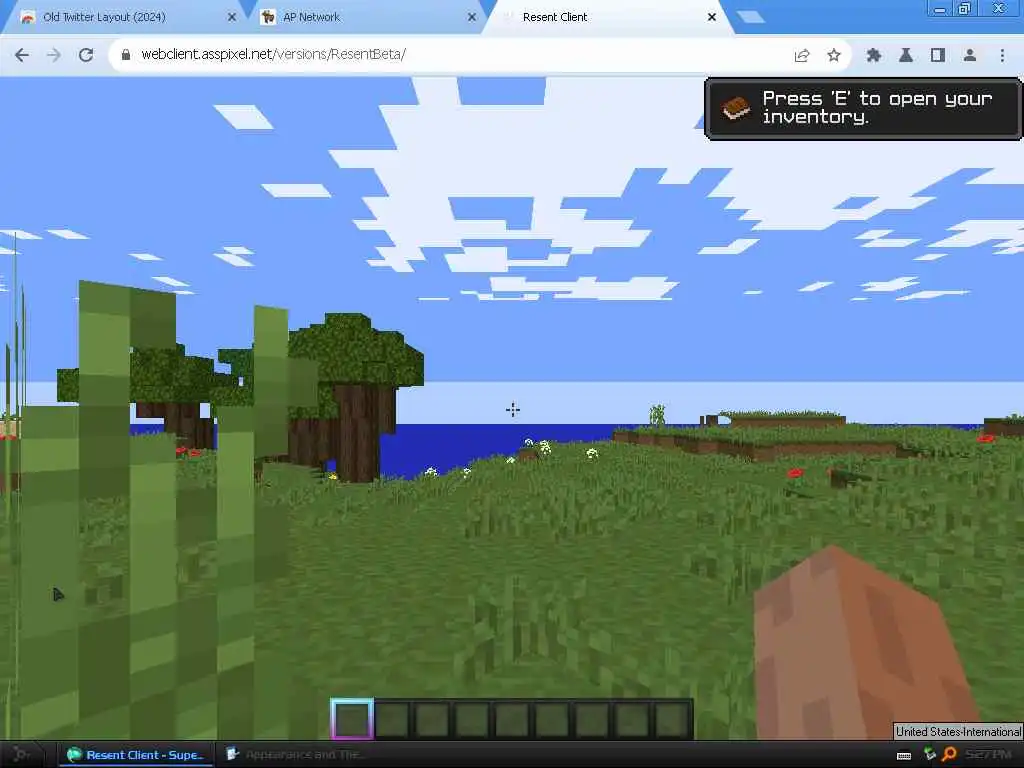The height and width of the screenshot is (768, 1024).
Task: Open Appearance and Themes taskbar window
Action: pyautogui.click(x=295, y=755)
